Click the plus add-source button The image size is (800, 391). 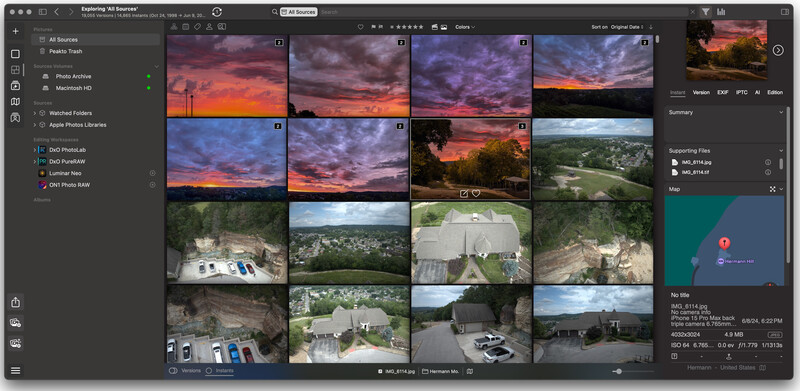[15, 31]
